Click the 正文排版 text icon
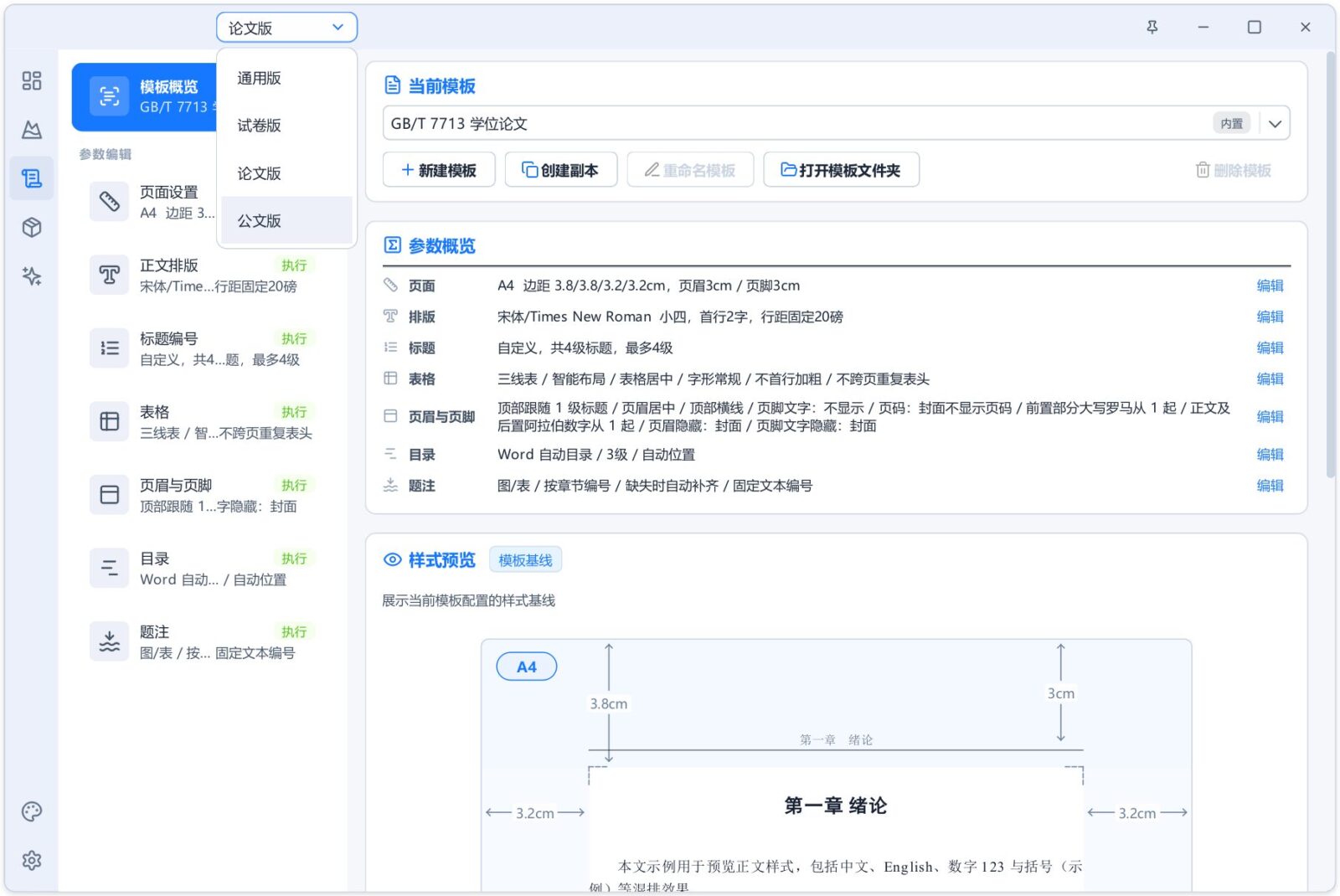Image resolution: width=1340 pixels, height=896 pixels. pos(109,275)
